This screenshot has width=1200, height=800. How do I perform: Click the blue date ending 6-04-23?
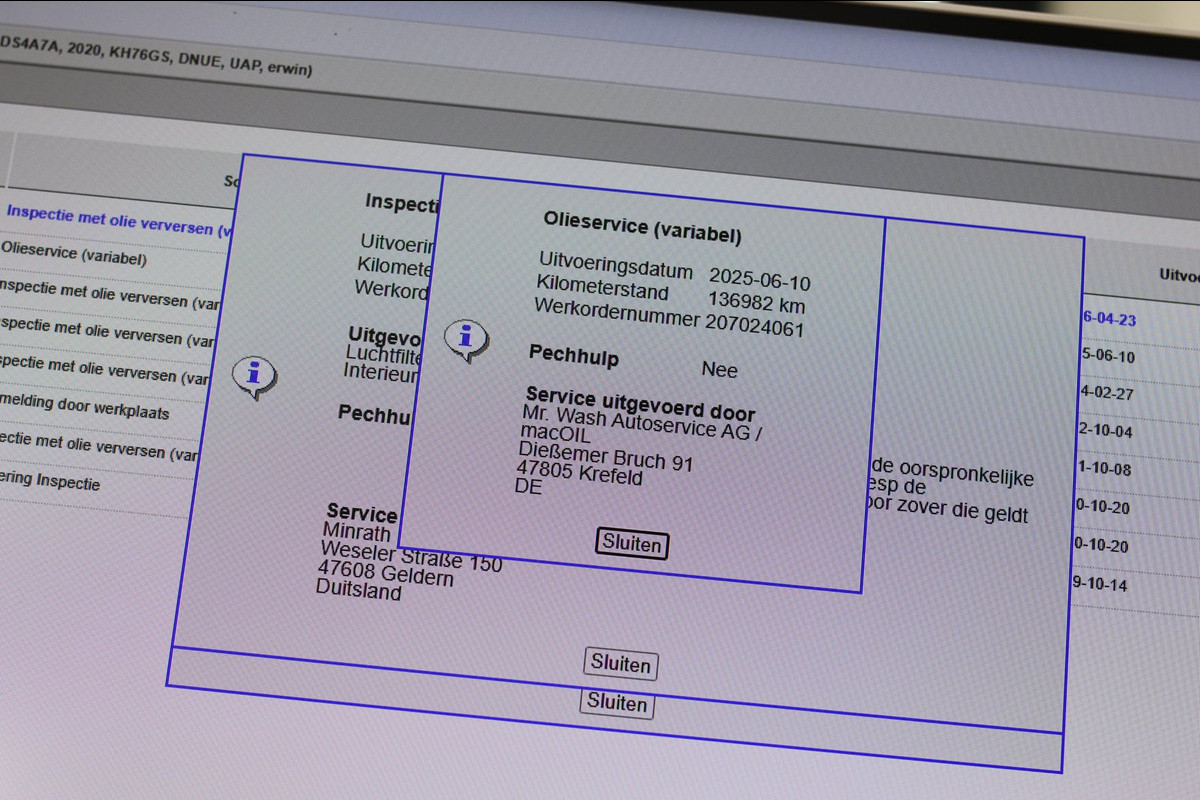tap(1108, 318)
